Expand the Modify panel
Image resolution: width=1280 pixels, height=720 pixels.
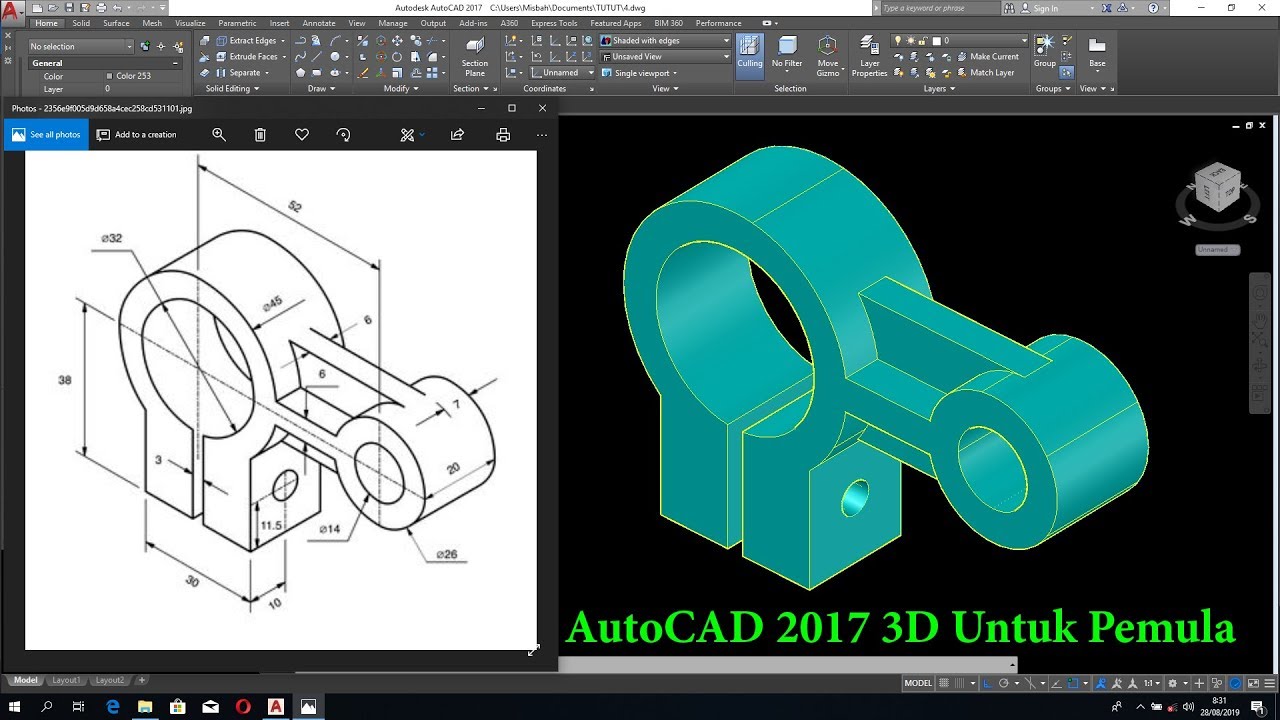tap(401, 88)
